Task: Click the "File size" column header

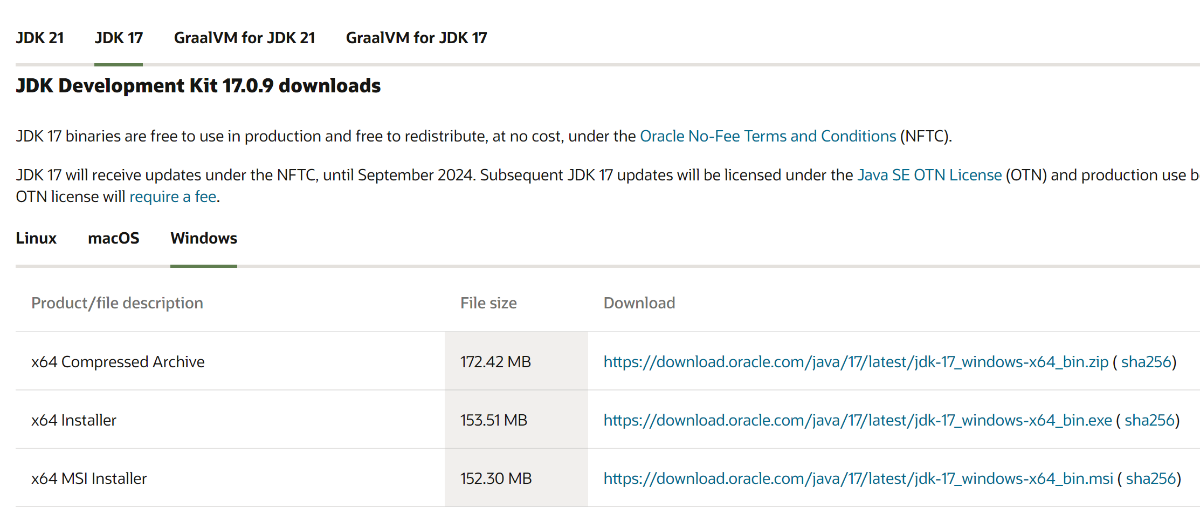Action: [x=488, y=303]
